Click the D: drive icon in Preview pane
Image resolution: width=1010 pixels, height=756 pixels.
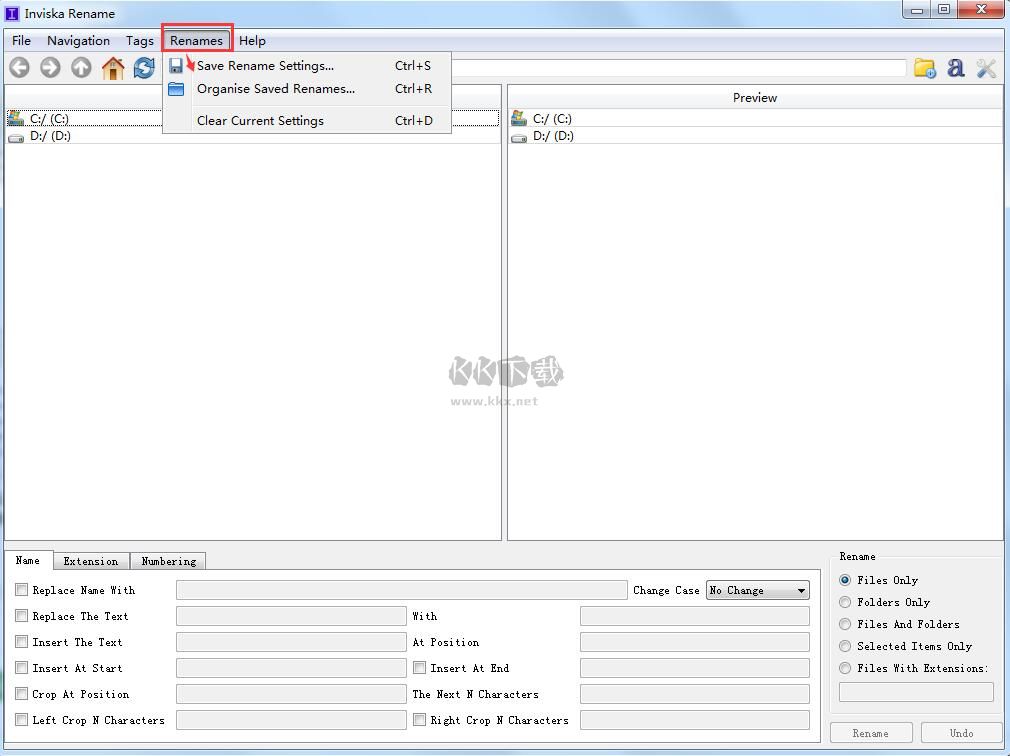click(519, 137)
